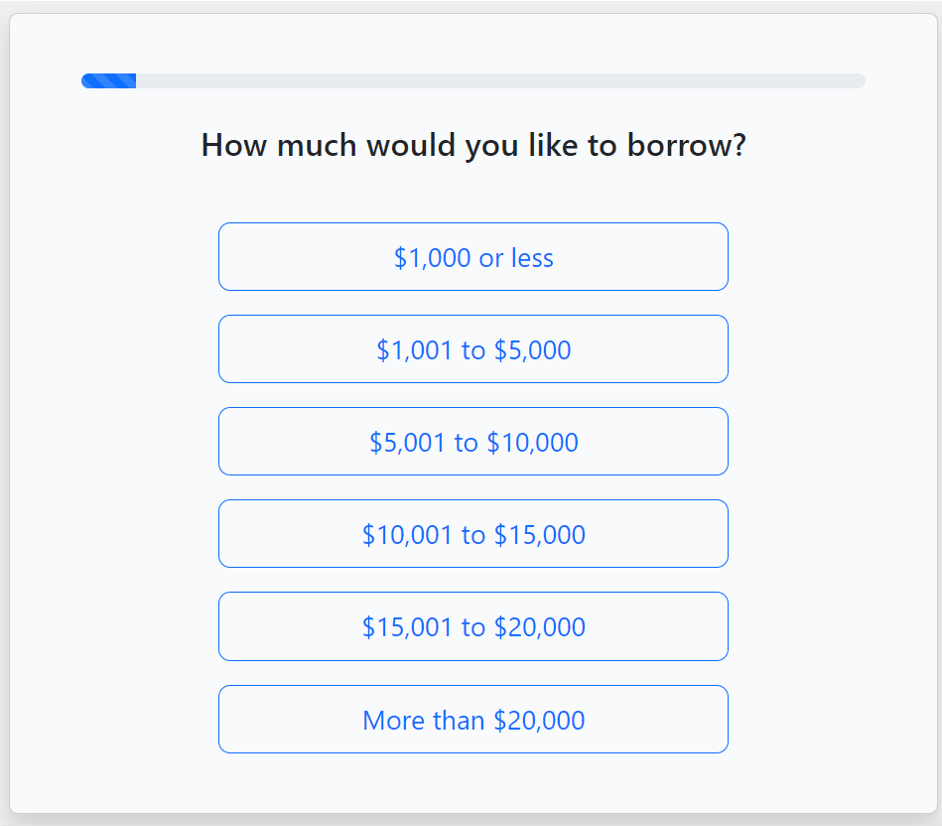Image resolution: width=942 pixels, height=826 pixels.
Task: Tap the first answer in the list
Action: [473, 257]
